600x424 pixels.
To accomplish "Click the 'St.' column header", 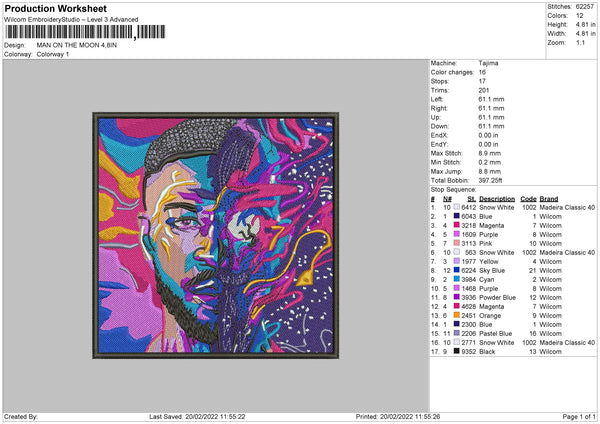I will [x=472, y=199].
